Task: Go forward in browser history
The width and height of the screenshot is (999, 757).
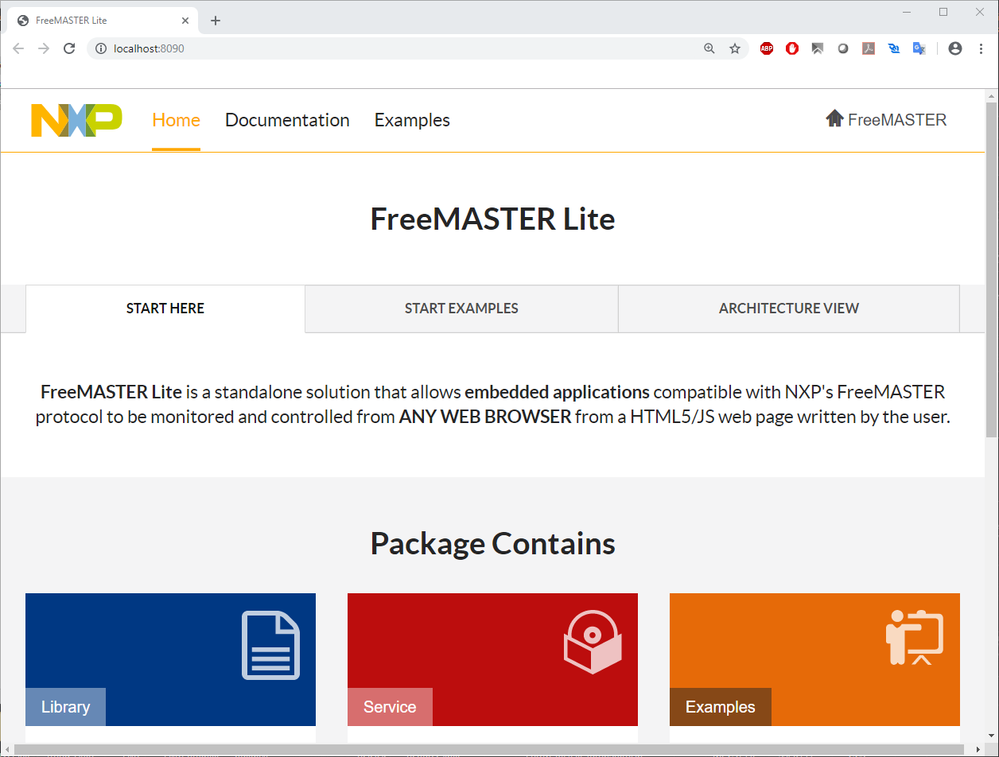Action: tap(43, 48)
